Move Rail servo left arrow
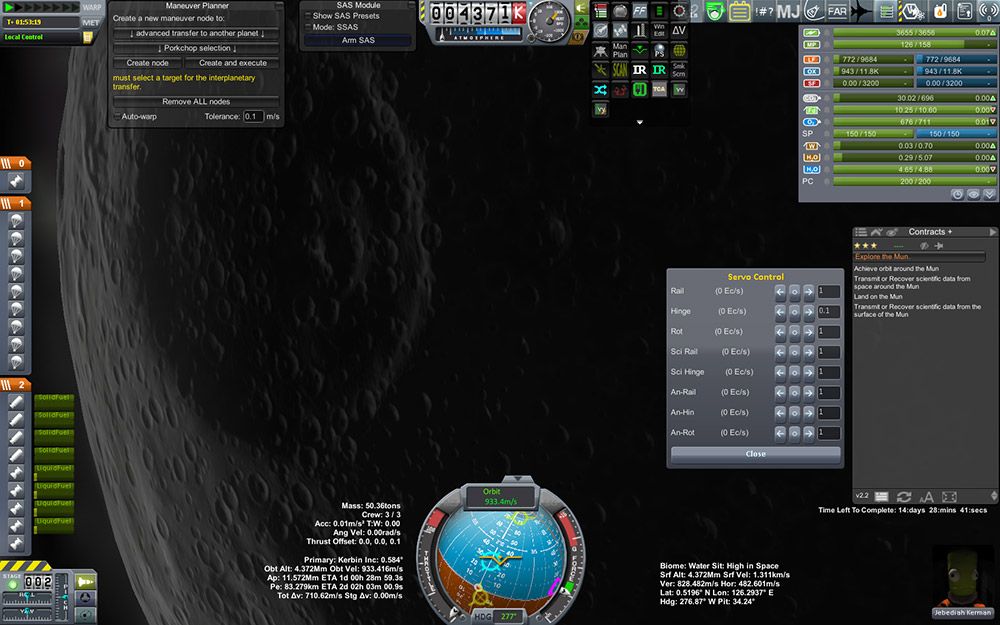Image resolution: width=1000 pixels, height=625 pixels. [x=780, y=291]
